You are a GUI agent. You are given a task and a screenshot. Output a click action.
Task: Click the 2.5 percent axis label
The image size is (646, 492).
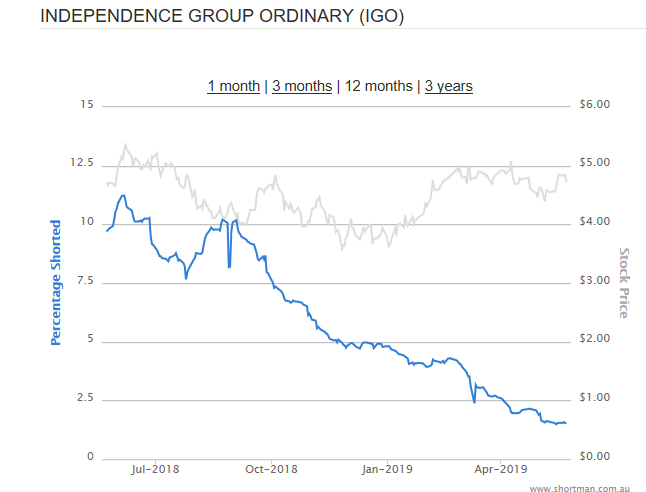pos(85,398)
